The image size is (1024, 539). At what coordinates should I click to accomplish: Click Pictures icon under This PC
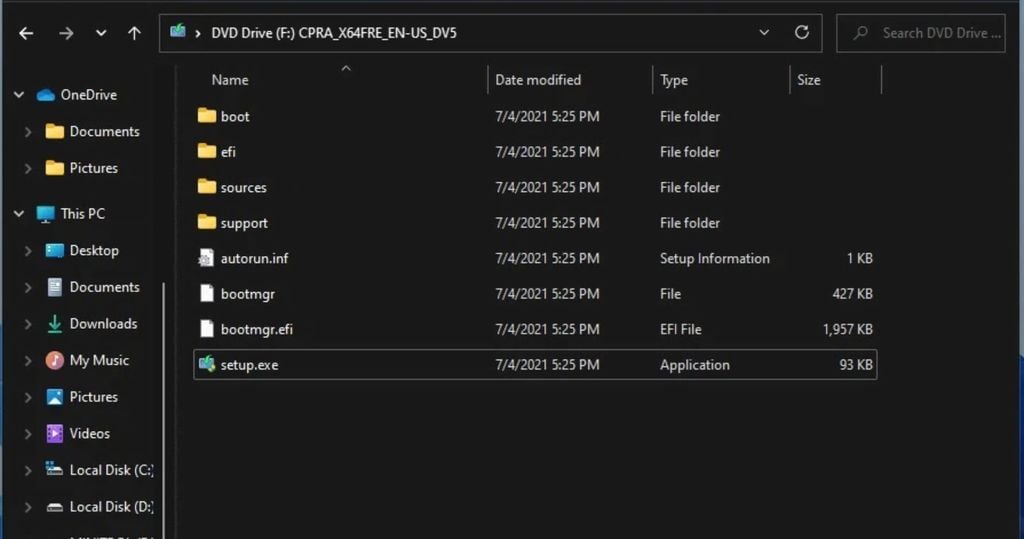[55, 397]
